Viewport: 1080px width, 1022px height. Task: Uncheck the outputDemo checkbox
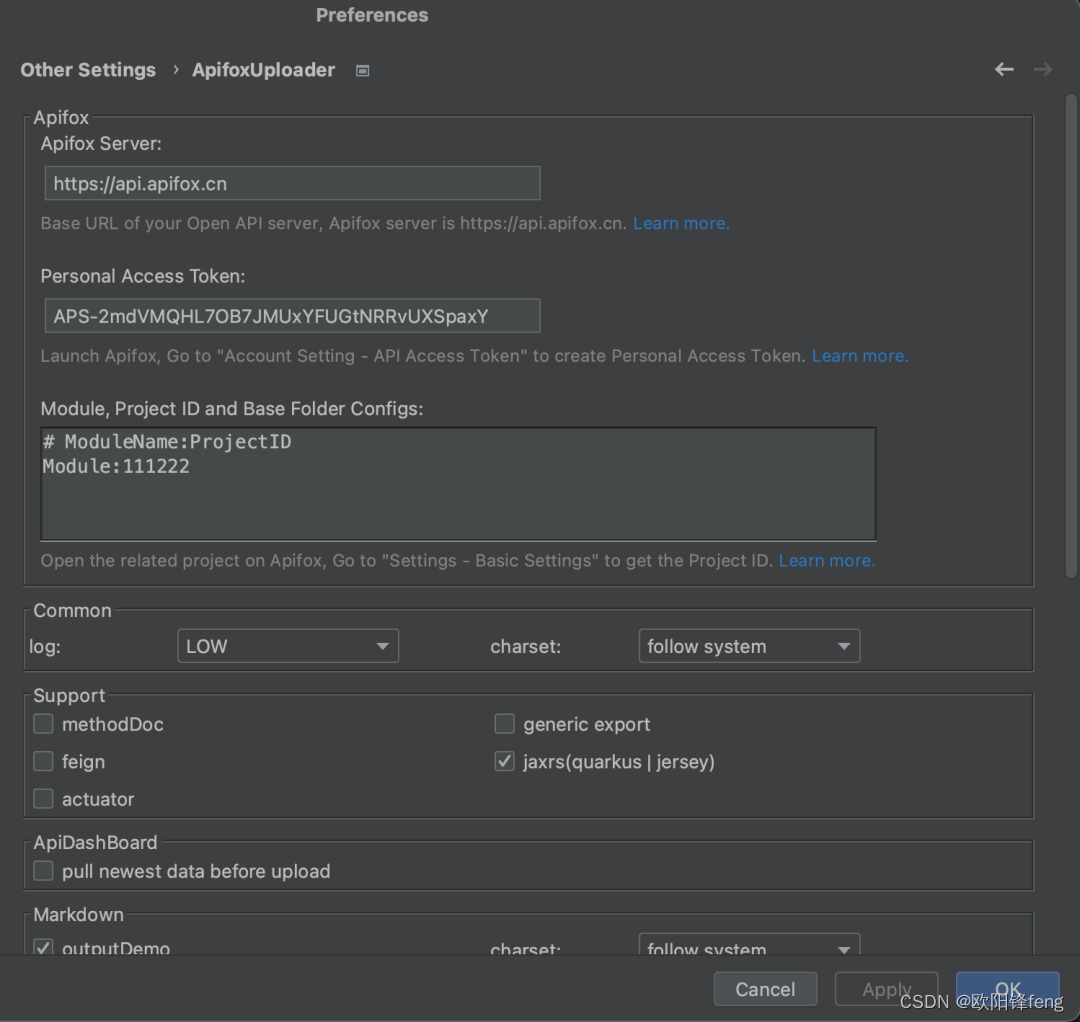click(43, 947)
